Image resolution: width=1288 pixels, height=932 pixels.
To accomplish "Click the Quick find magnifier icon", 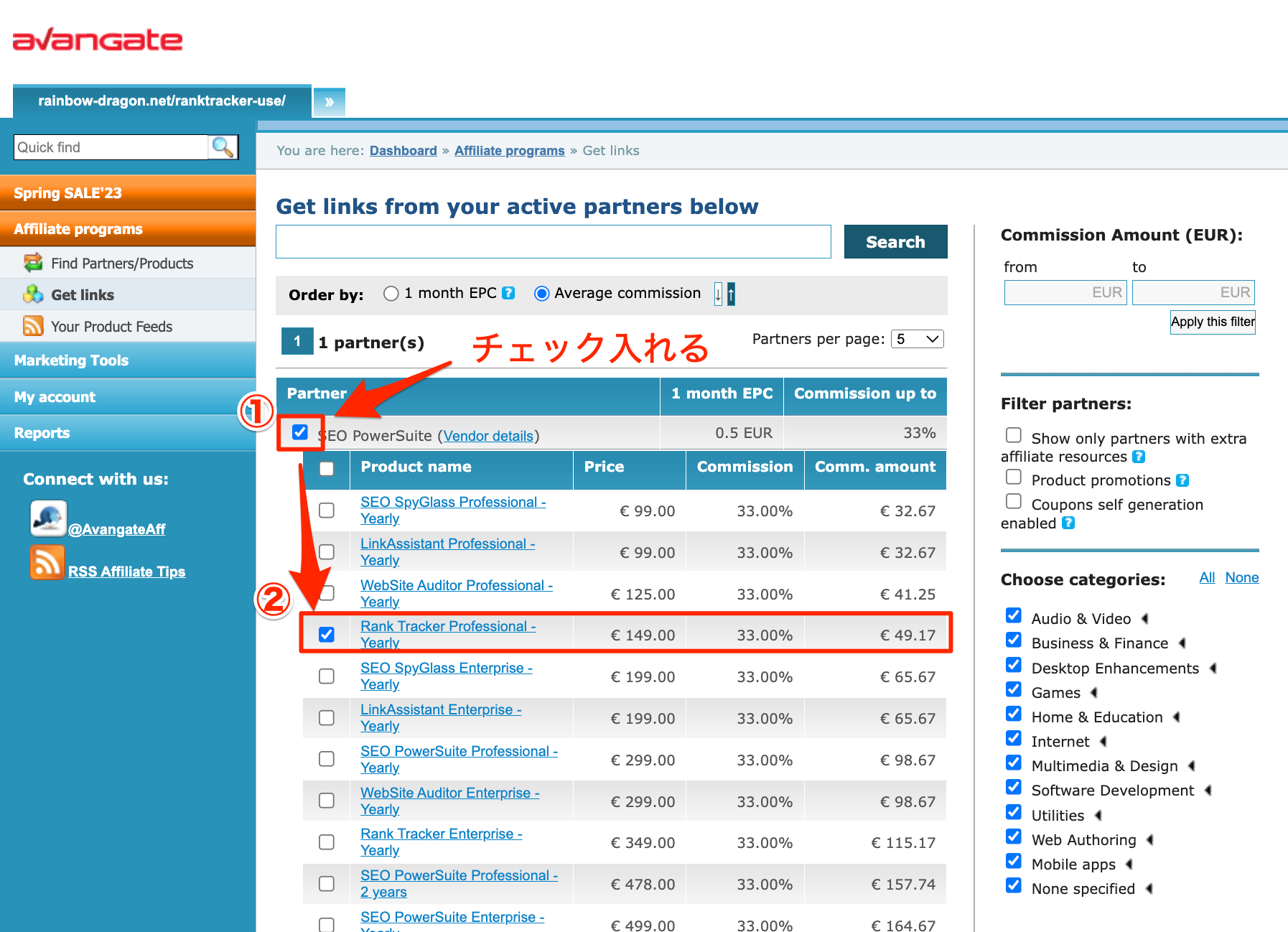I will (x=223, y=147).
